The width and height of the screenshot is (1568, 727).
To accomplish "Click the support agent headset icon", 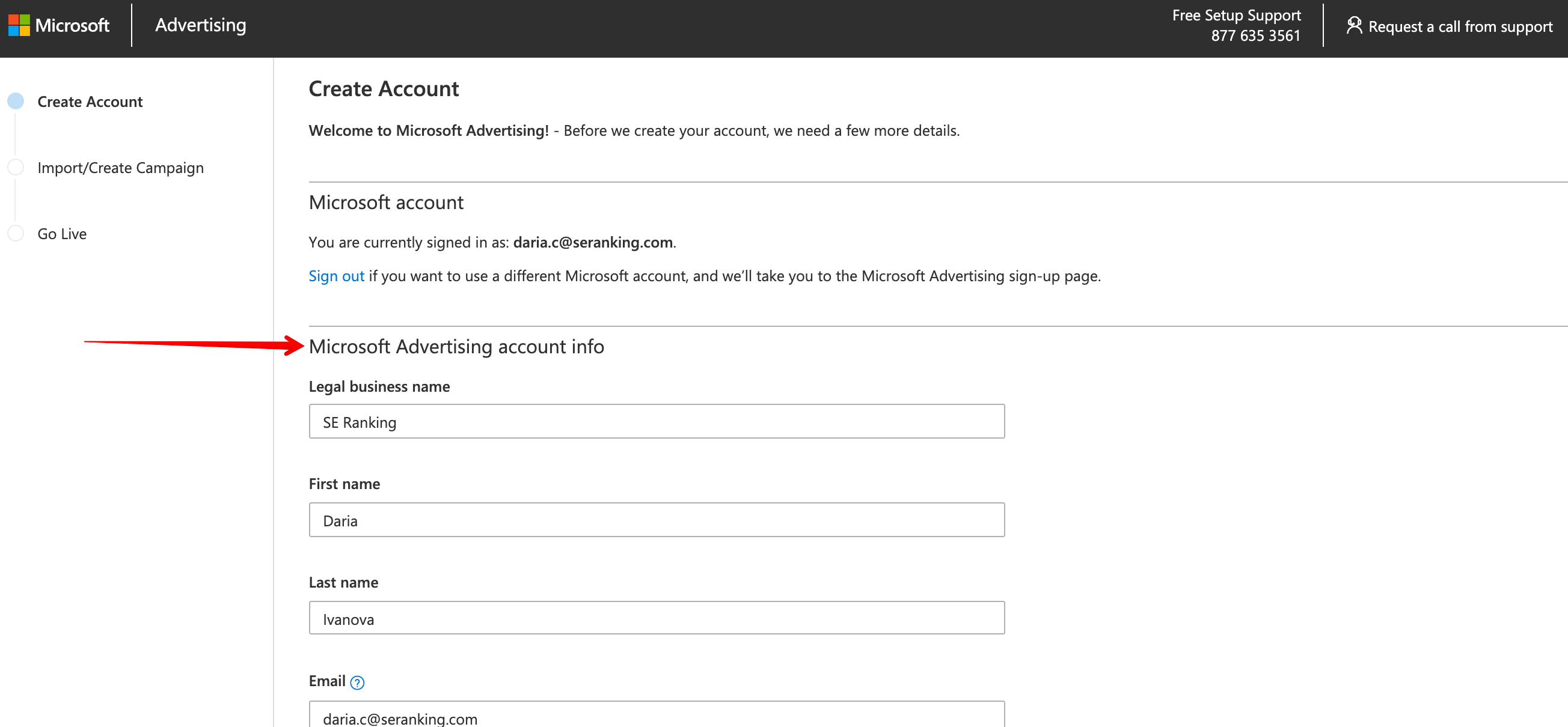I will [1354, 25].
